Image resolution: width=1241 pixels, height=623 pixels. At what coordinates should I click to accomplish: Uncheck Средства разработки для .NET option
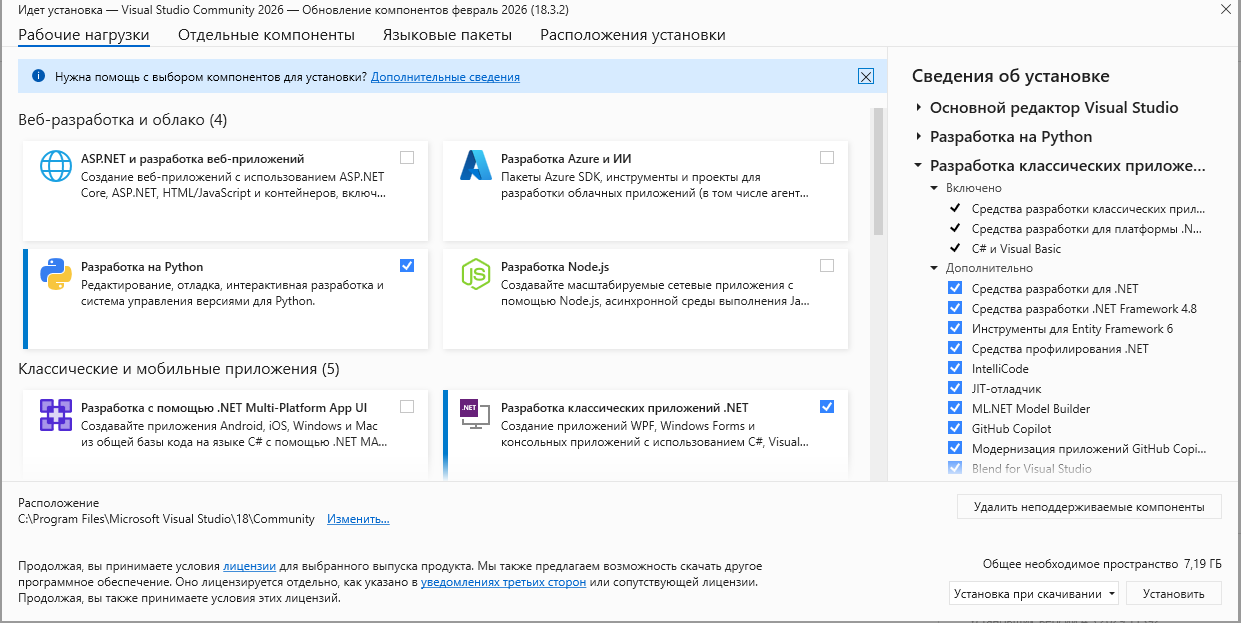pos(955,288)
